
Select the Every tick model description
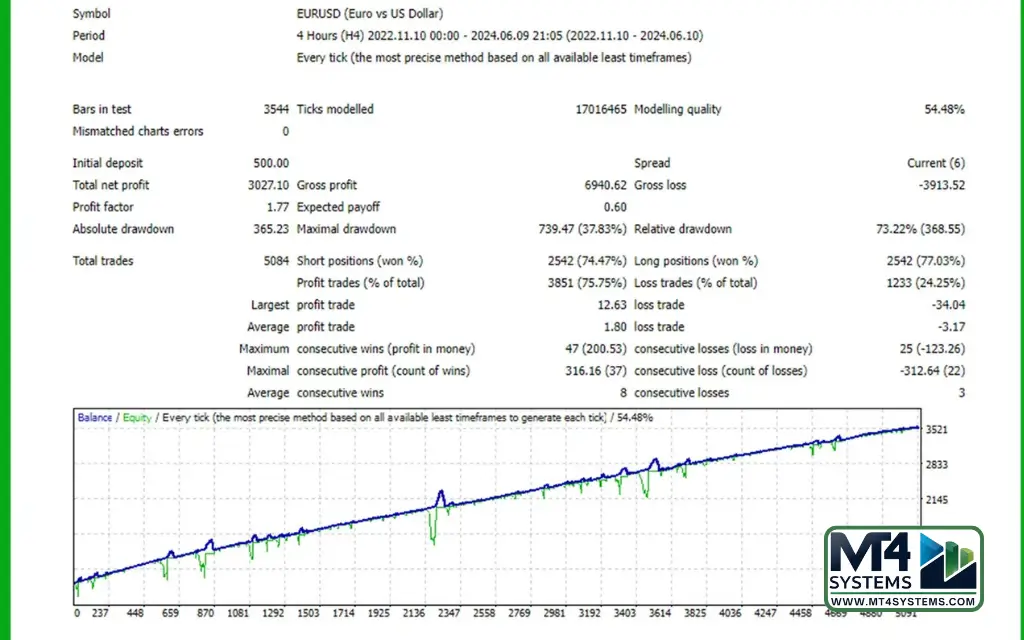(x=493, y=58)
